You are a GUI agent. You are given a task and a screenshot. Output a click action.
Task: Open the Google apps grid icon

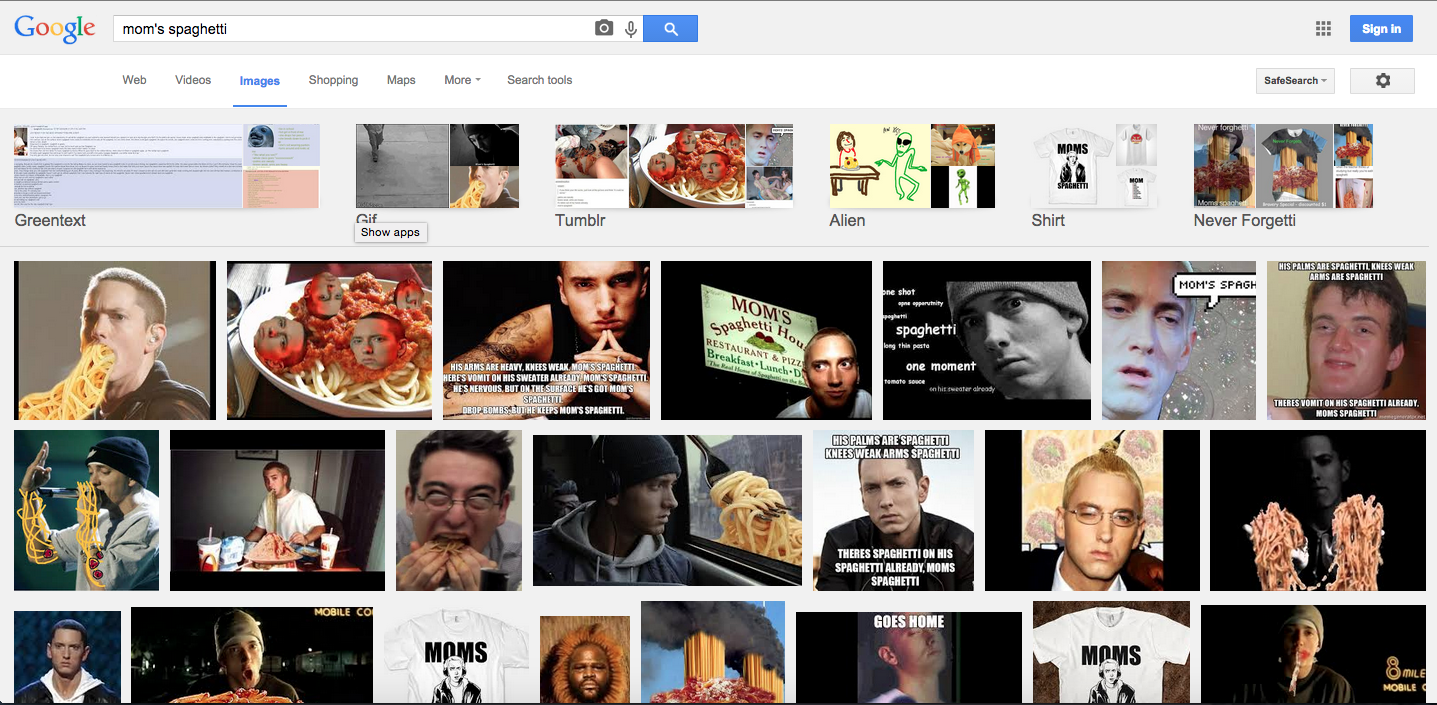[1323, 29]
